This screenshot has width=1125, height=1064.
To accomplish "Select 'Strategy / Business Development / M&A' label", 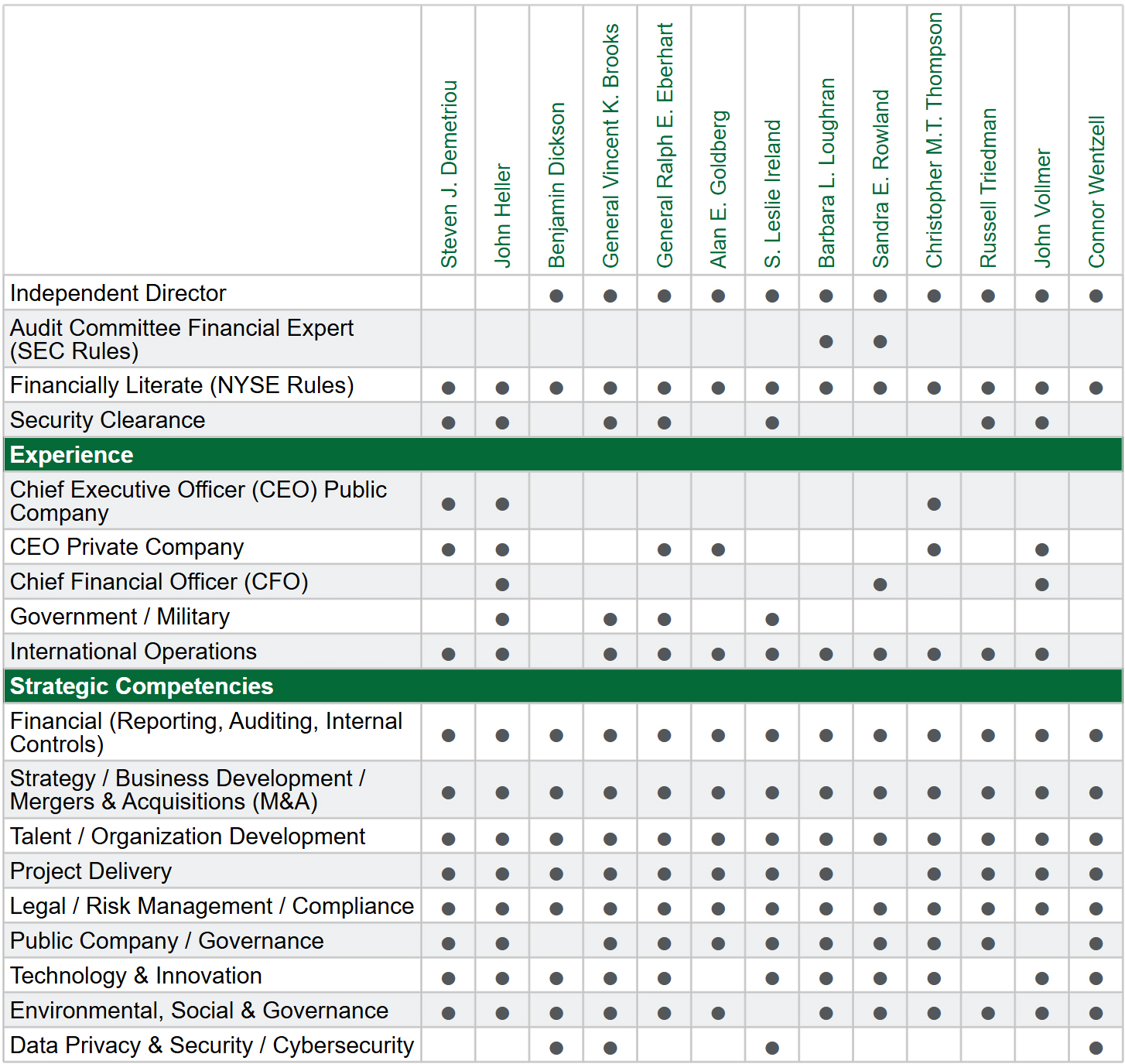I will coord(187,790).
